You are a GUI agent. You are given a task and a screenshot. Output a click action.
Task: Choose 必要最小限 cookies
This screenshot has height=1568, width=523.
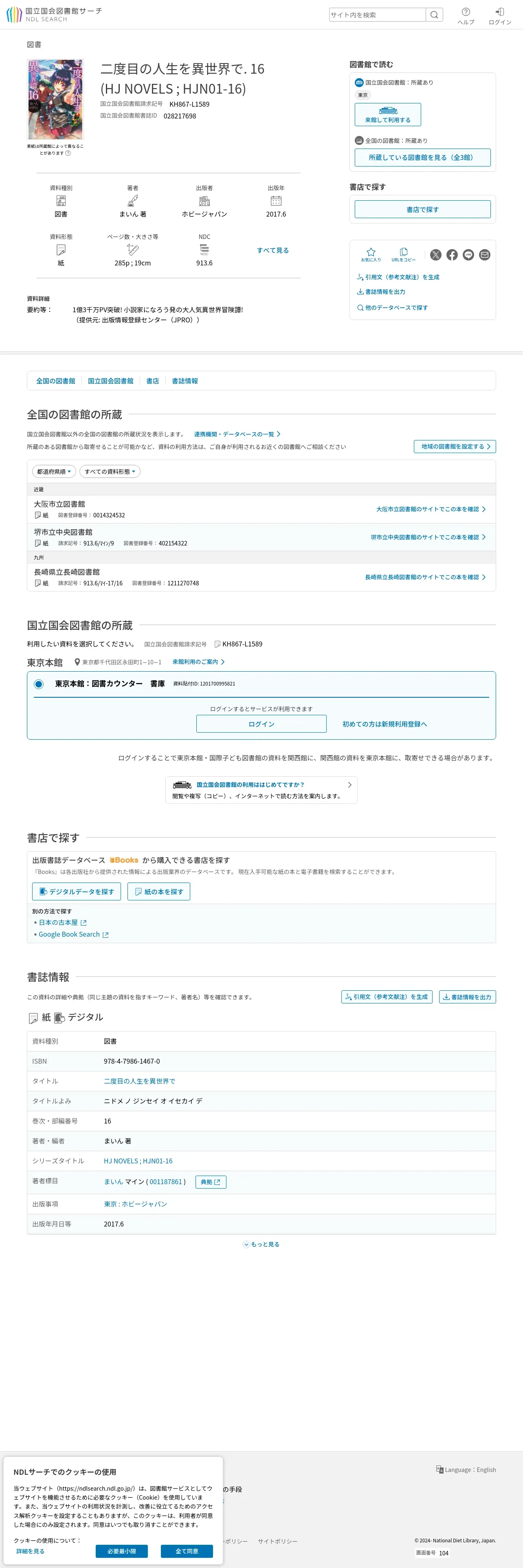[x=122, y=1552]
